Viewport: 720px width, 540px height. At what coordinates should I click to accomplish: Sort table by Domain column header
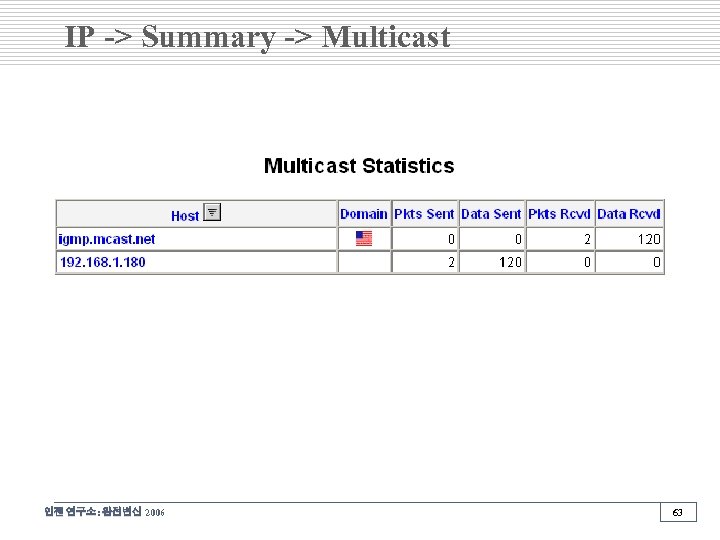[x=364, y=214]
